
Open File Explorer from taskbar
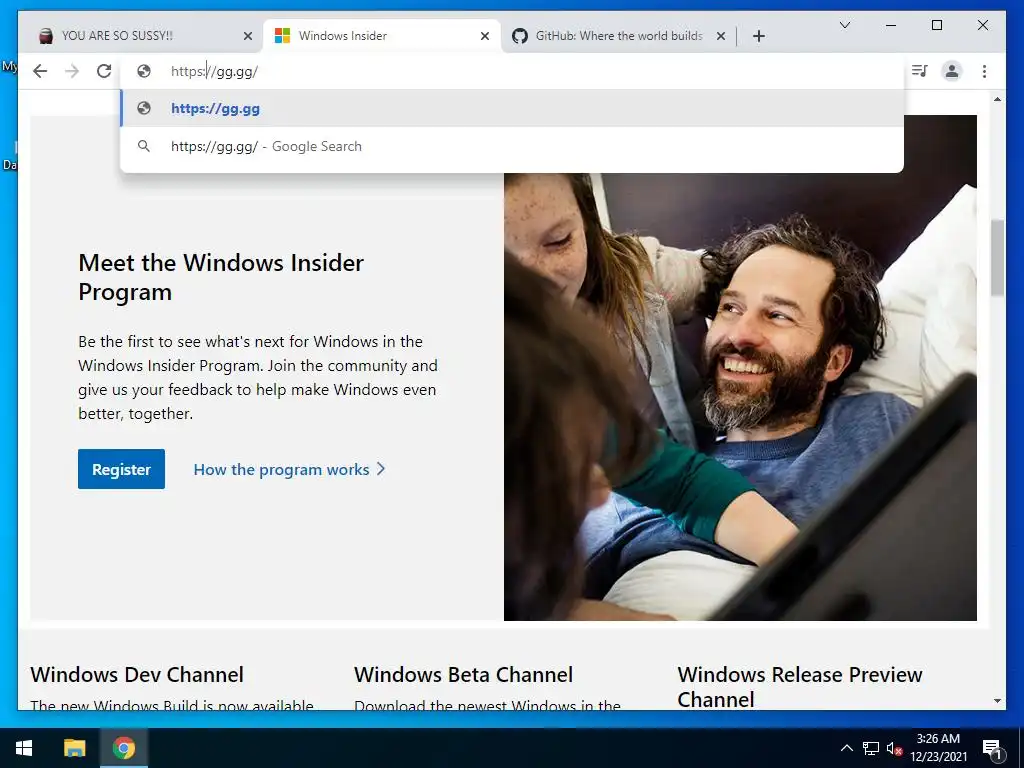pos(74,748)
